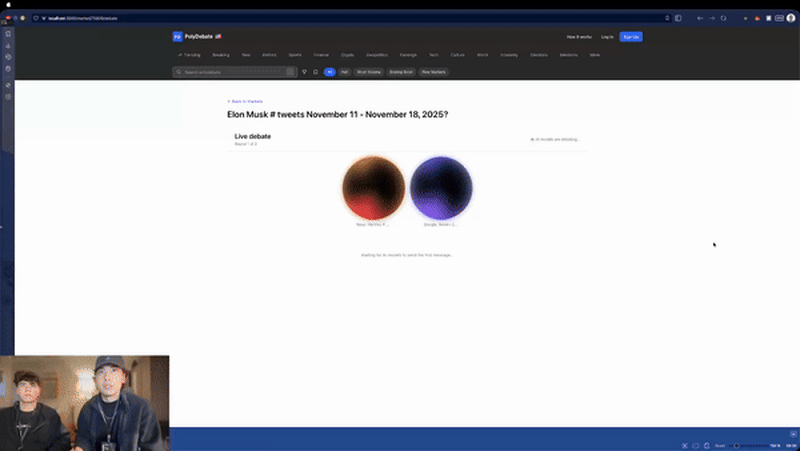Click the top icon in browser sidebar
This screenshot has width=800, height=451.
(x=8, y=34)
